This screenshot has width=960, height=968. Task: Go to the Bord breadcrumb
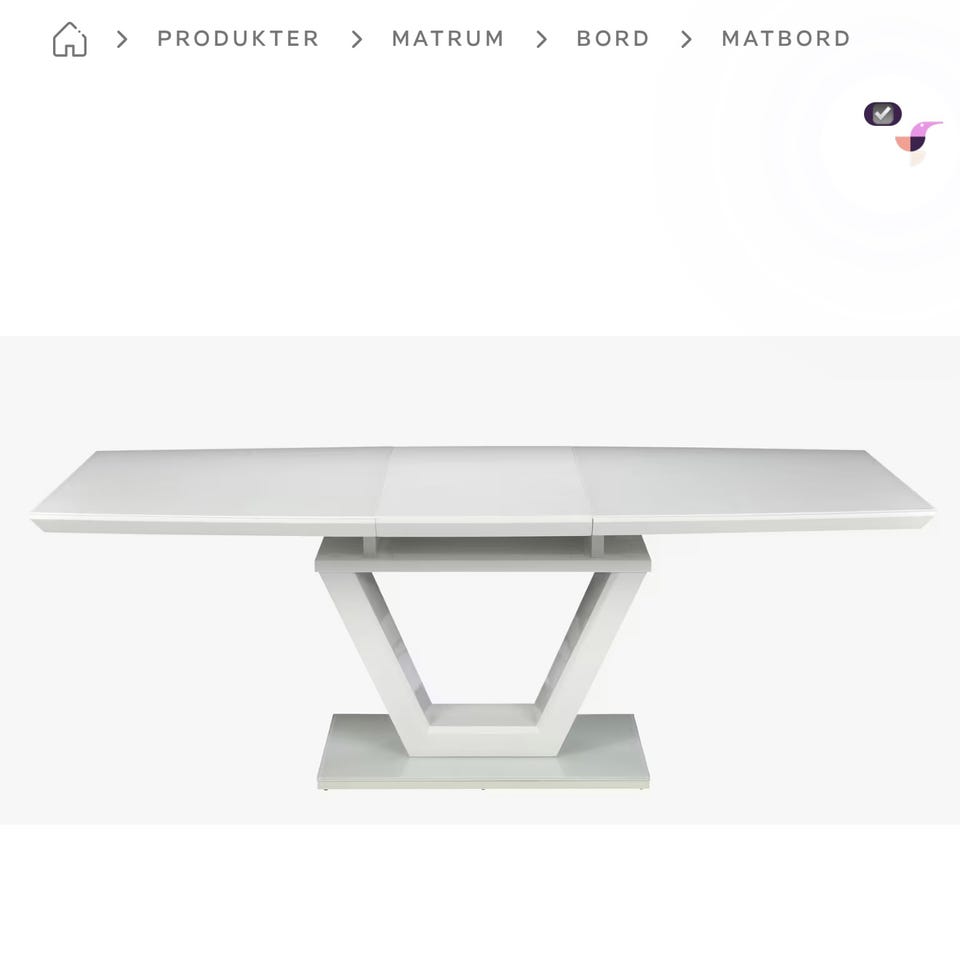(613, 39)
